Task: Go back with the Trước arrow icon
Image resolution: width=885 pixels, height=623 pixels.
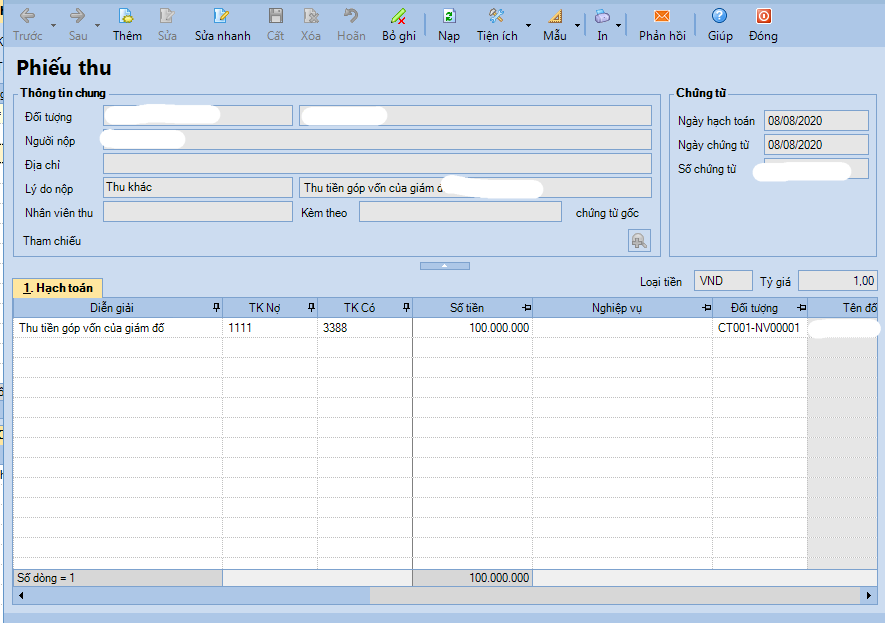Action: (27, 17)
